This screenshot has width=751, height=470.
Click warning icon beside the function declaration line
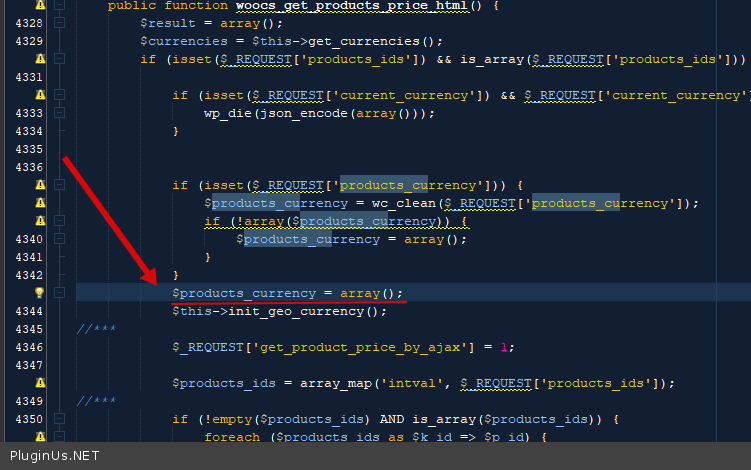[x=40, y=5]
